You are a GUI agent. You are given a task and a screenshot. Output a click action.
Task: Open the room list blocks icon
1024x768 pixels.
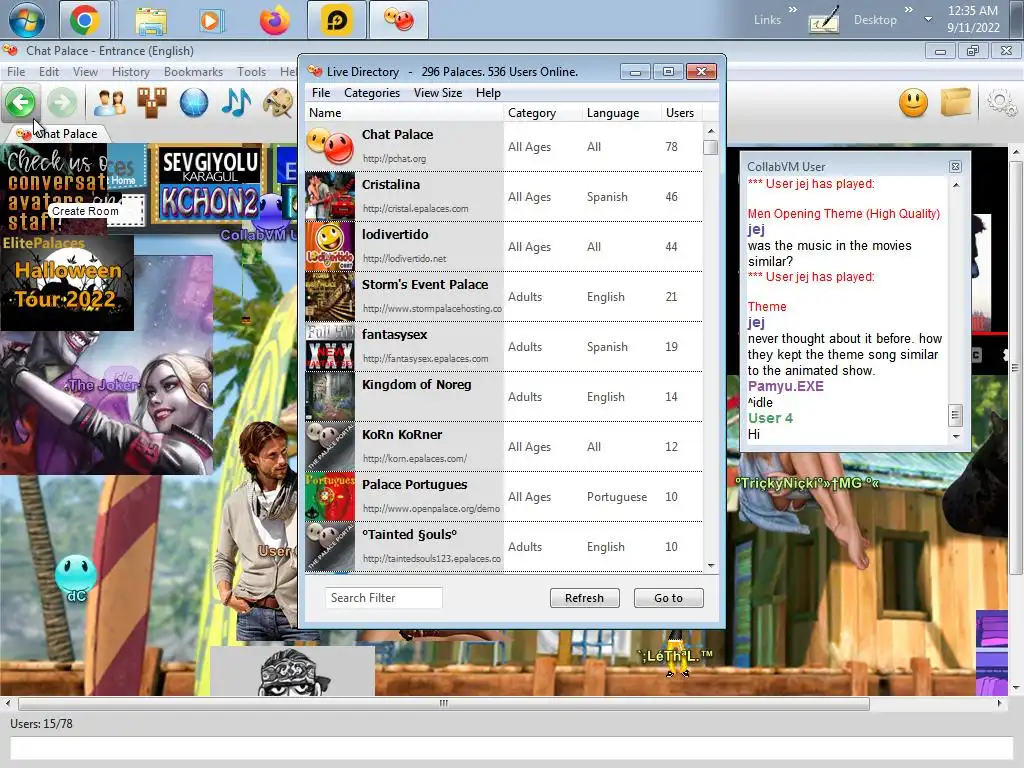point(152,103)
